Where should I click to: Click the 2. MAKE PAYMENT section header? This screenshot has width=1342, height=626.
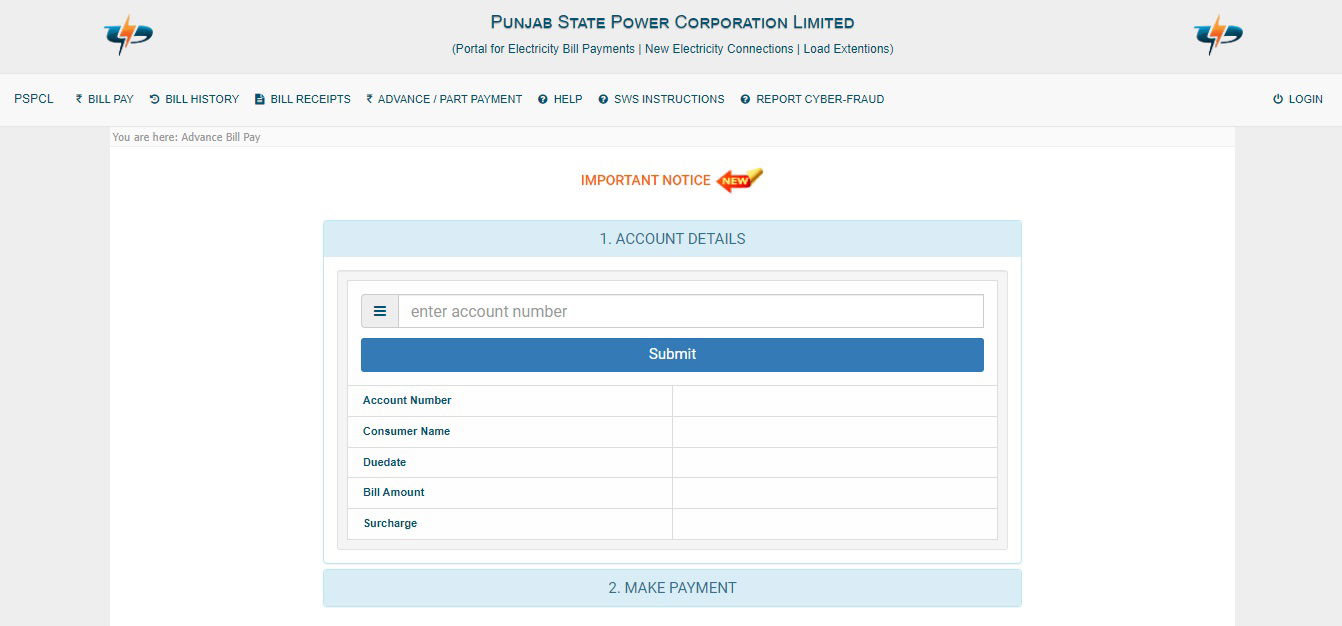point(671,588)
